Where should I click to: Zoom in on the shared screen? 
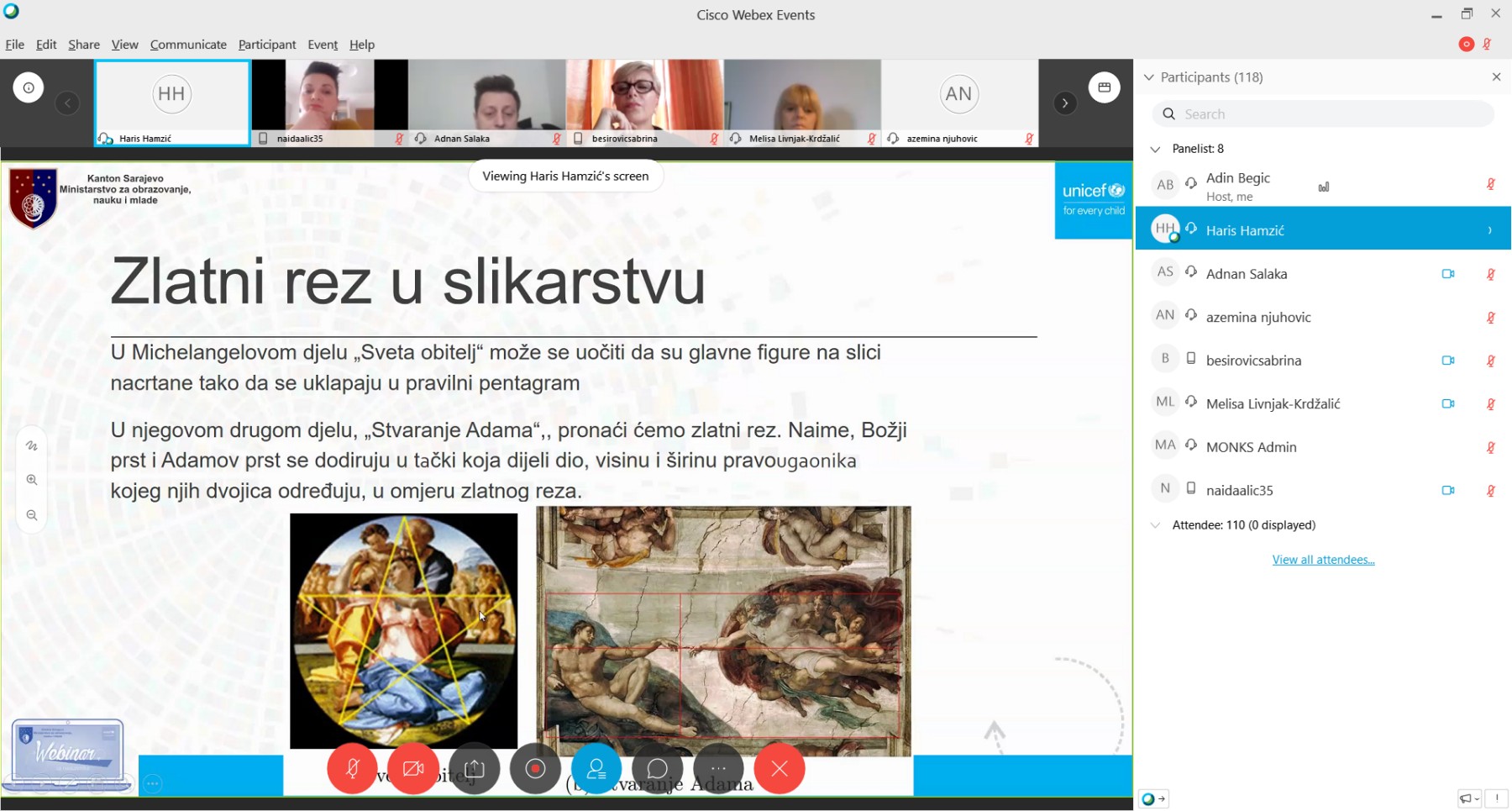32,480
